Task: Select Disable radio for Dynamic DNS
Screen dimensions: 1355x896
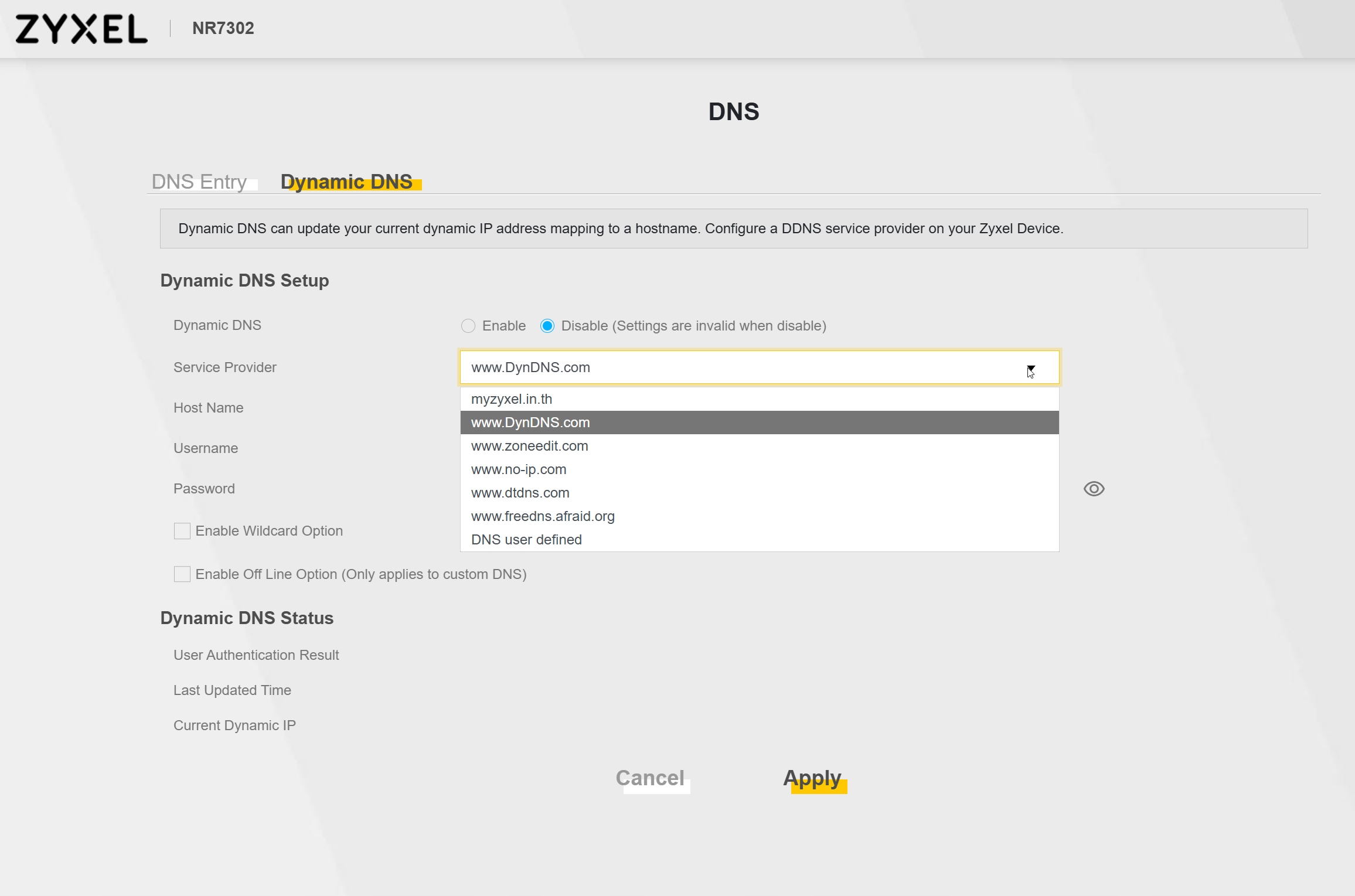Action: pos(547,326)
